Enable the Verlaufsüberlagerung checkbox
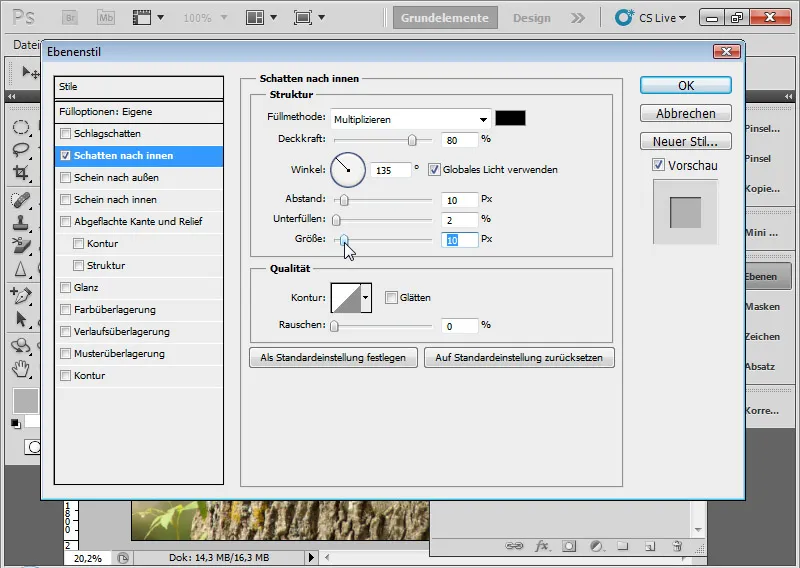This screenshot has width=800, height=568. pos(65,332)
